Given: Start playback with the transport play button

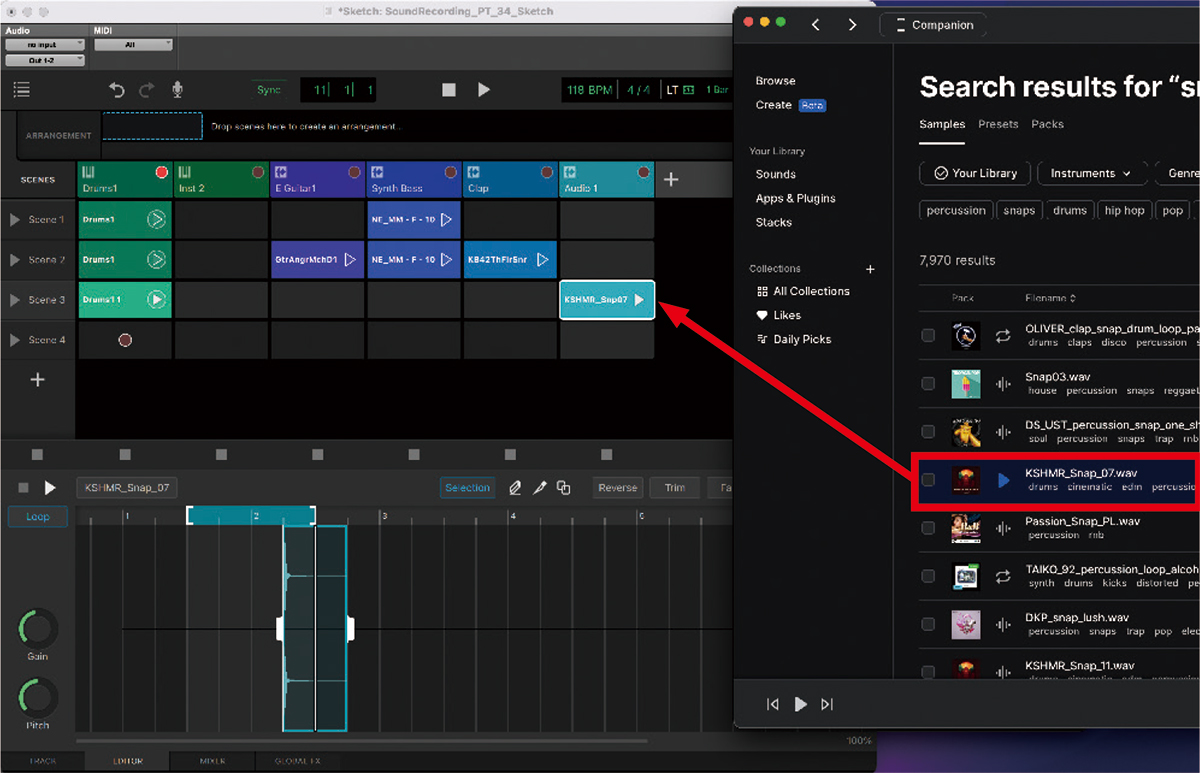Looking at the screenshot, I should [484, 90].
